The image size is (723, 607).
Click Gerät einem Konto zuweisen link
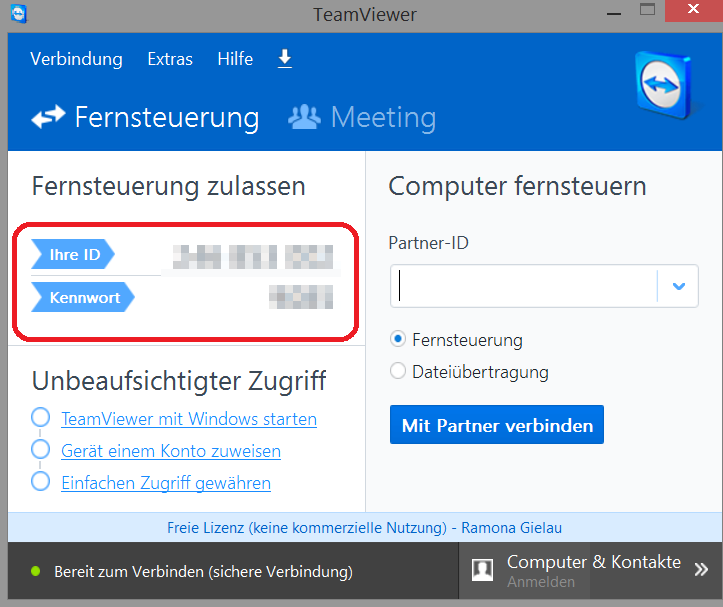tap(171, 451)
